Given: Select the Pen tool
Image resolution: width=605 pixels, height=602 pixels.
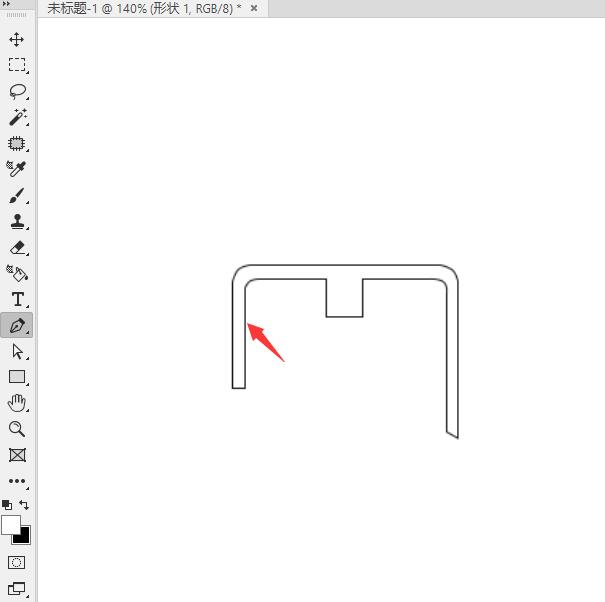Looking at the screenshot, I should click(17, 325).
